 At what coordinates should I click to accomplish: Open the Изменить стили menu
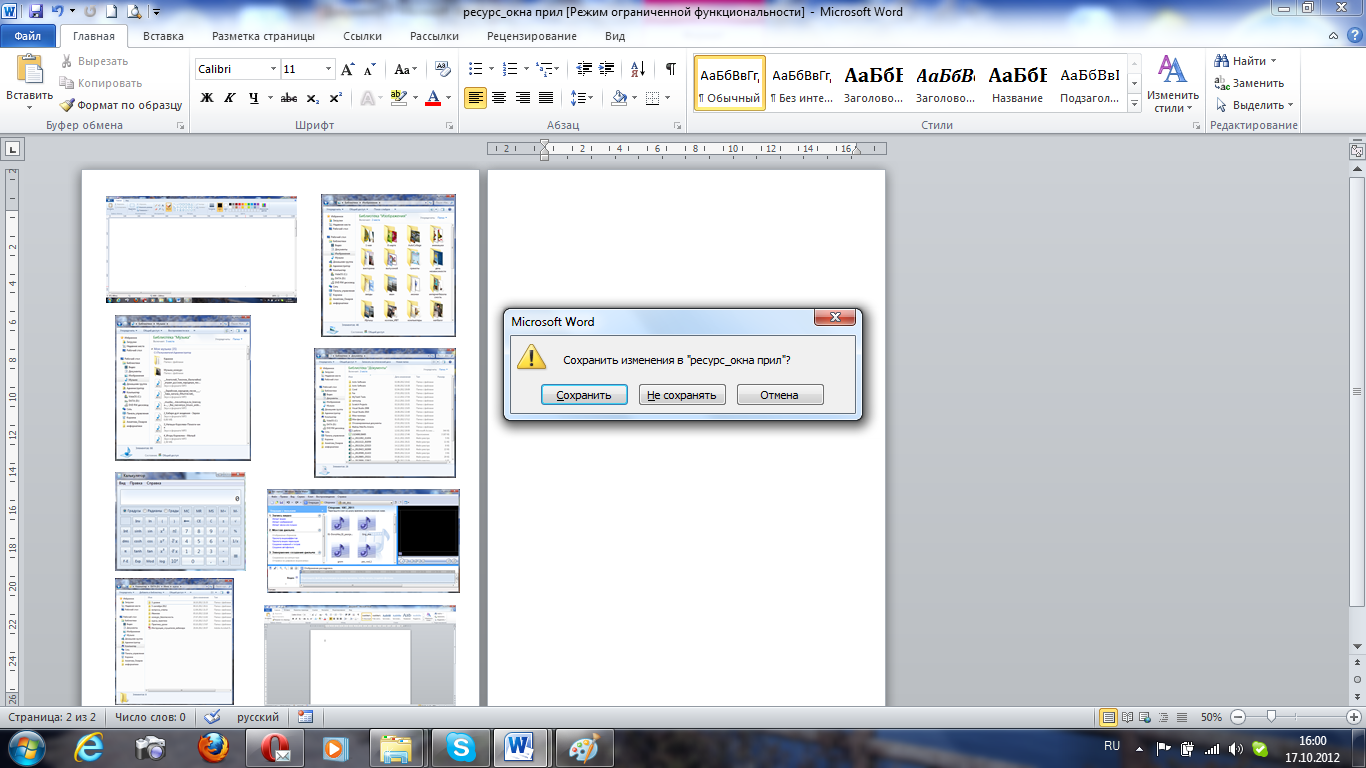pos(1172,84)
